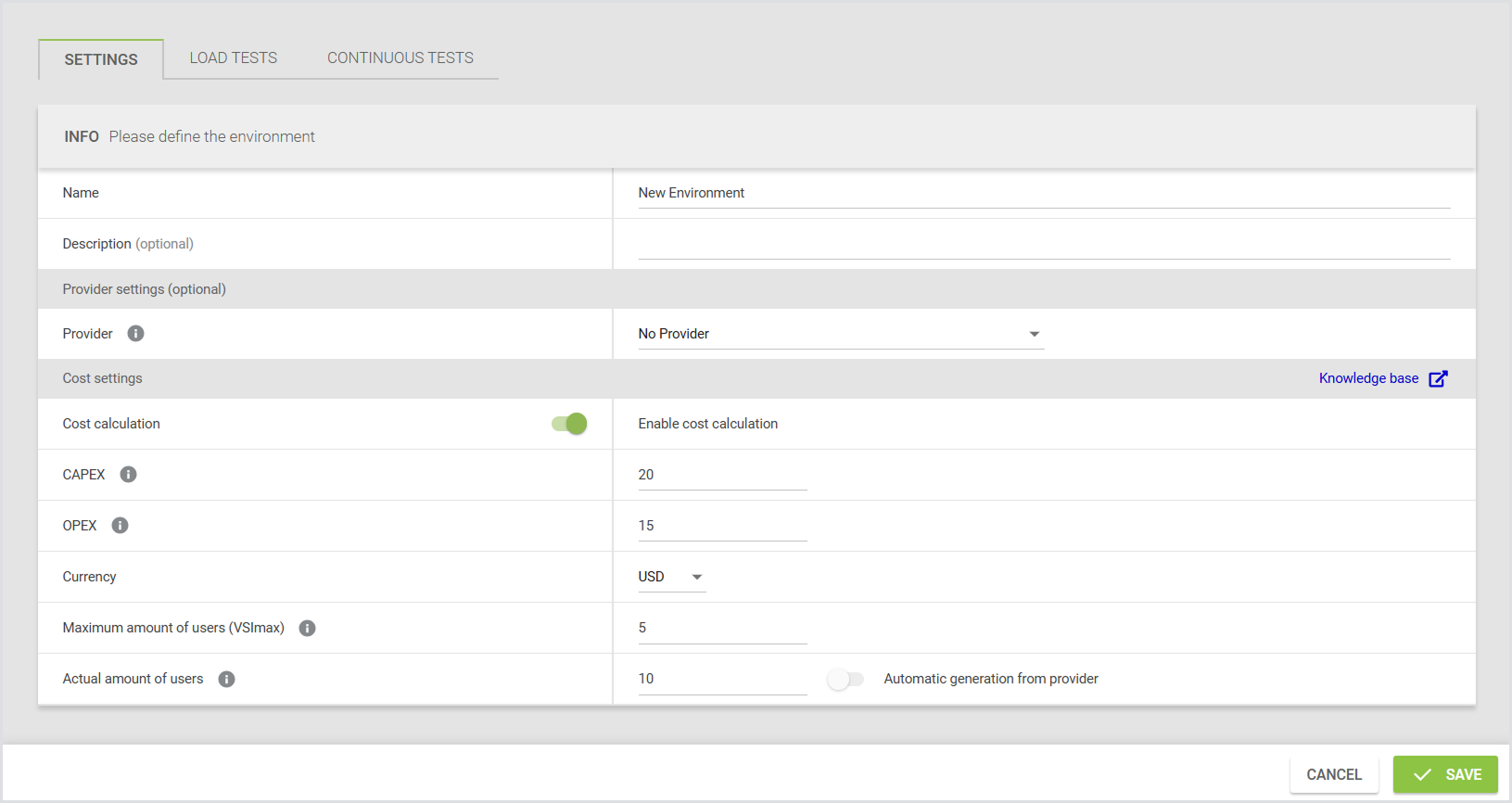Image resolution: width=1512 pixels, height=803 pixels.
Task: Click the OPEX value field showing 15
Action: tap(721, 526)
